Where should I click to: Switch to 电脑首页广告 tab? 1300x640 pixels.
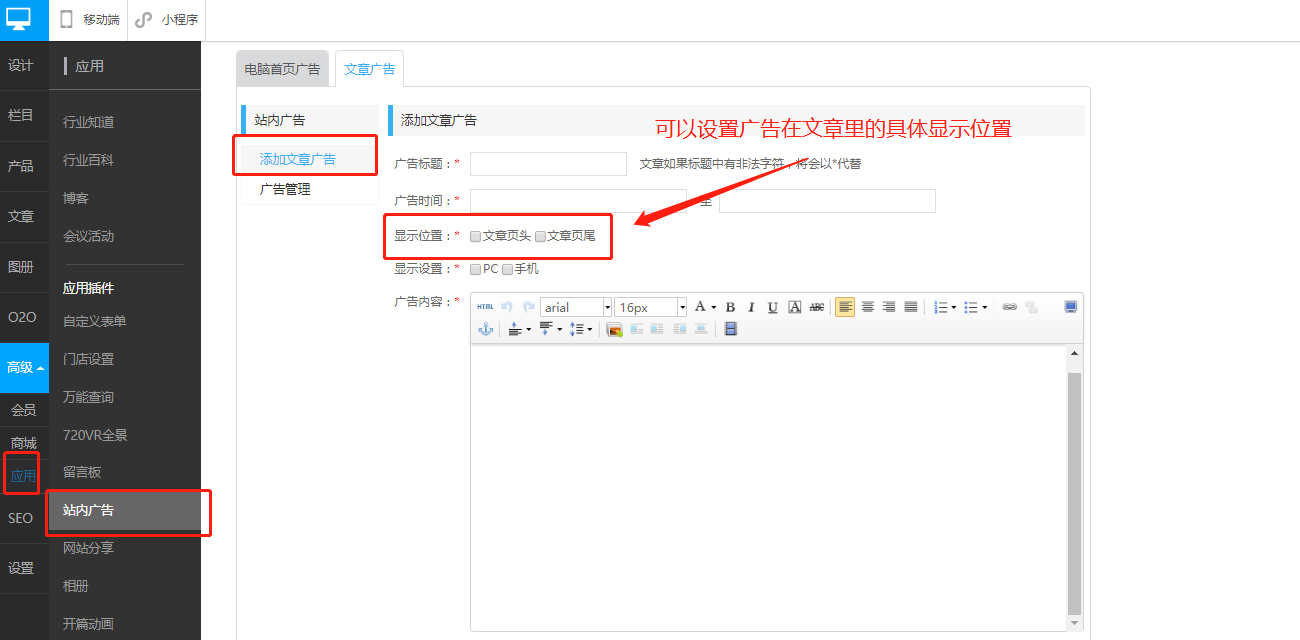(283, 69)
